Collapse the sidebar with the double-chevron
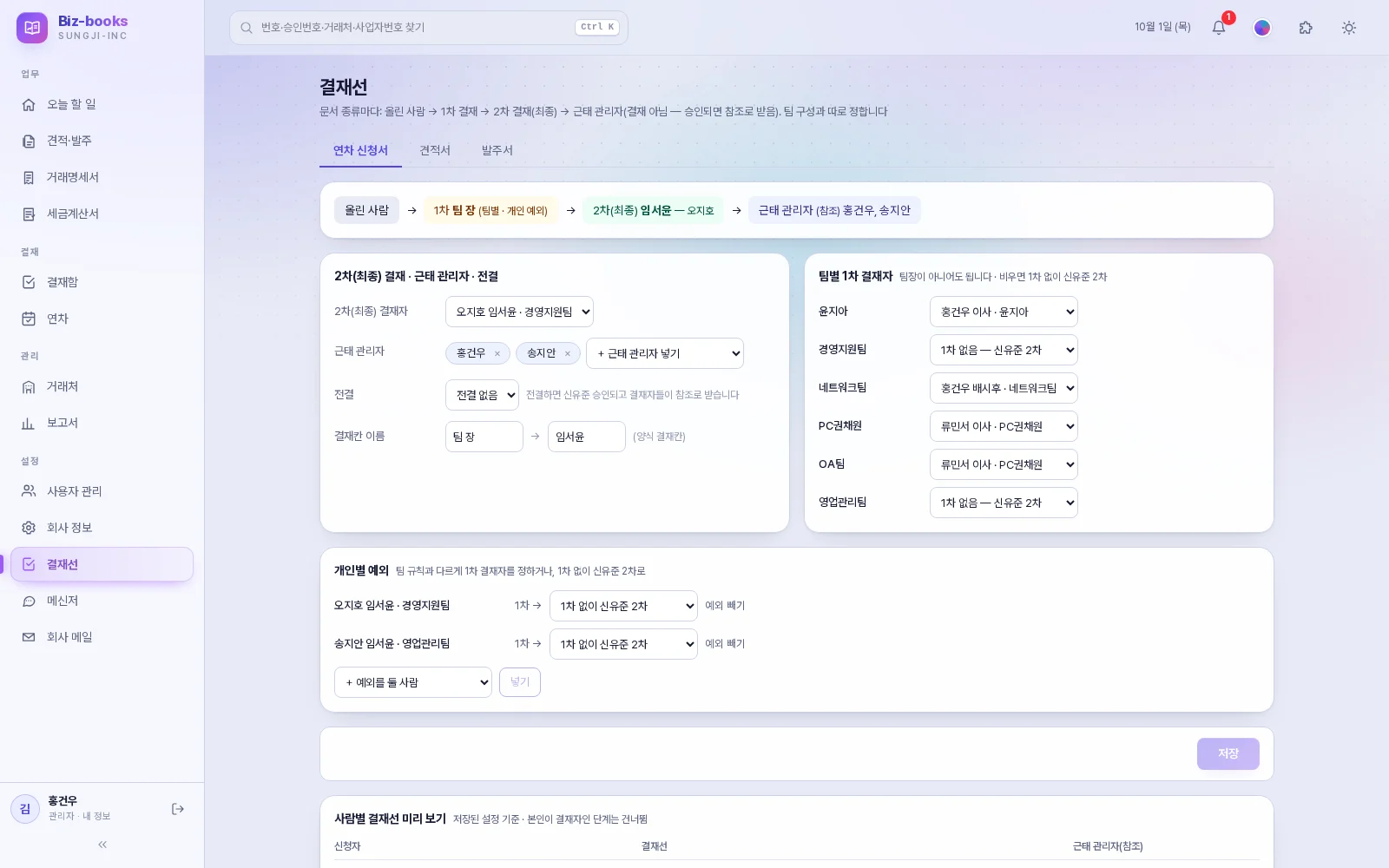Image resolution: width=1389 pixels, height=868 pixels. click(x=102, y=845)
